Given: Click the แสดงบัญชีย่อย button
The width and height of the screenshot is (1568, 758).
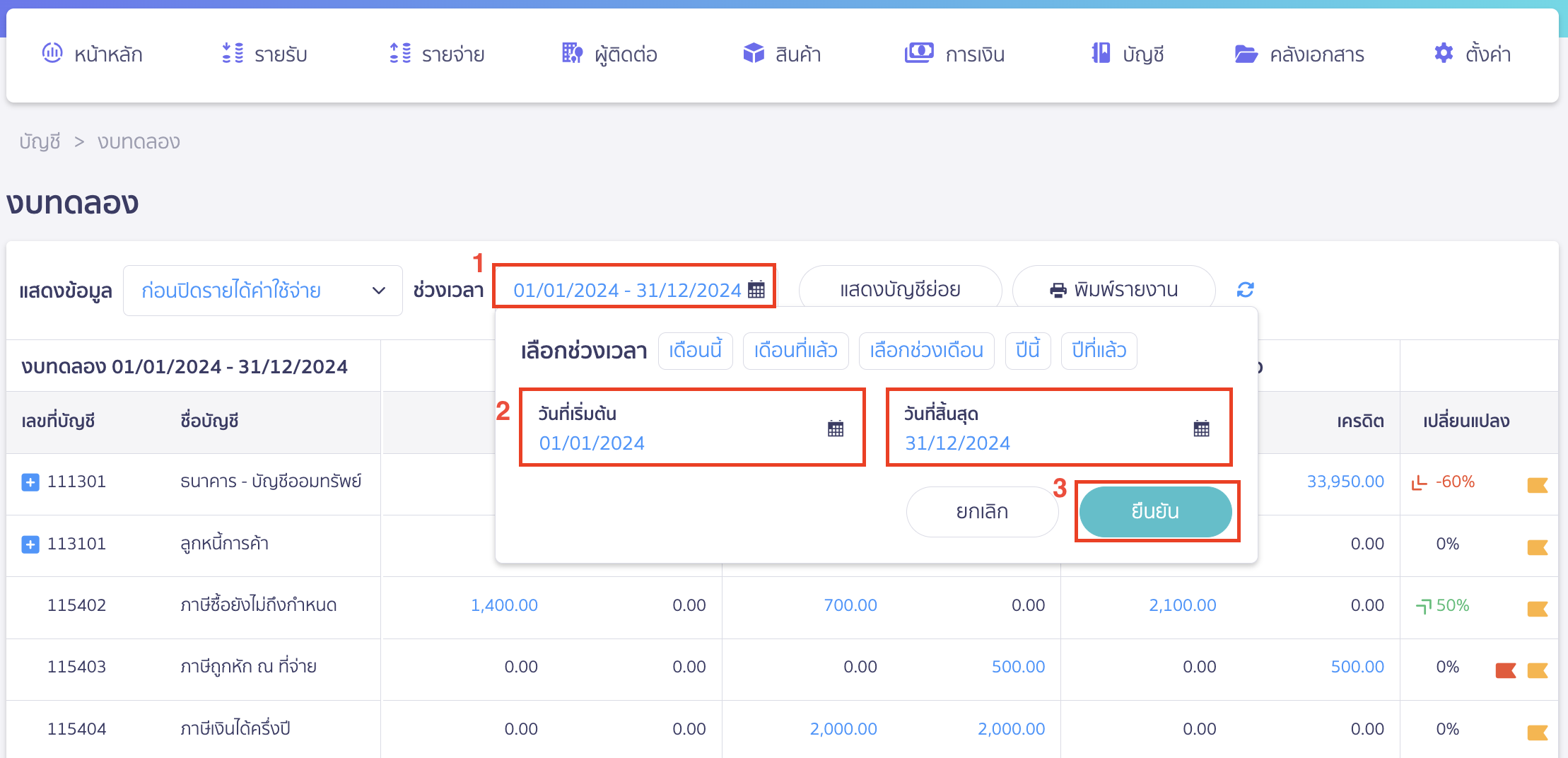Looking at the screenshot, I should coord(900,288).
